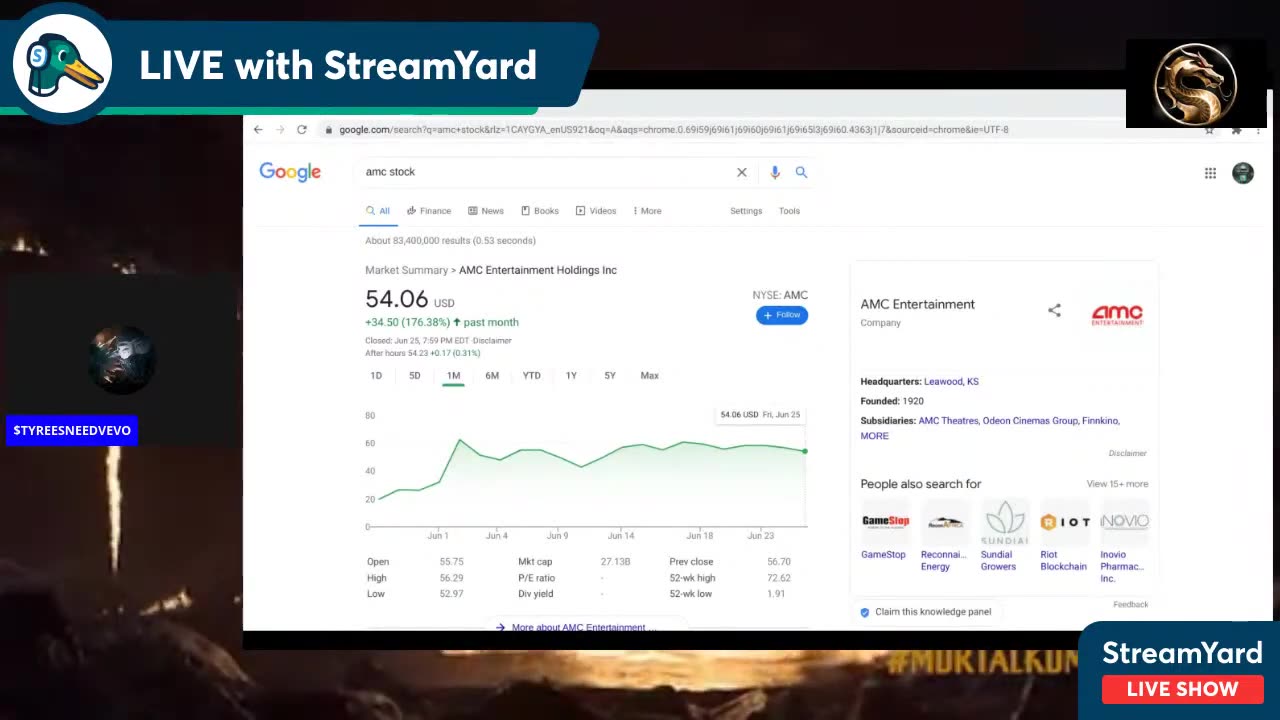The height and width of the screenshot is (720, 1280).
Task: Open the GameStop related search
Action: [x=884, y=531]
